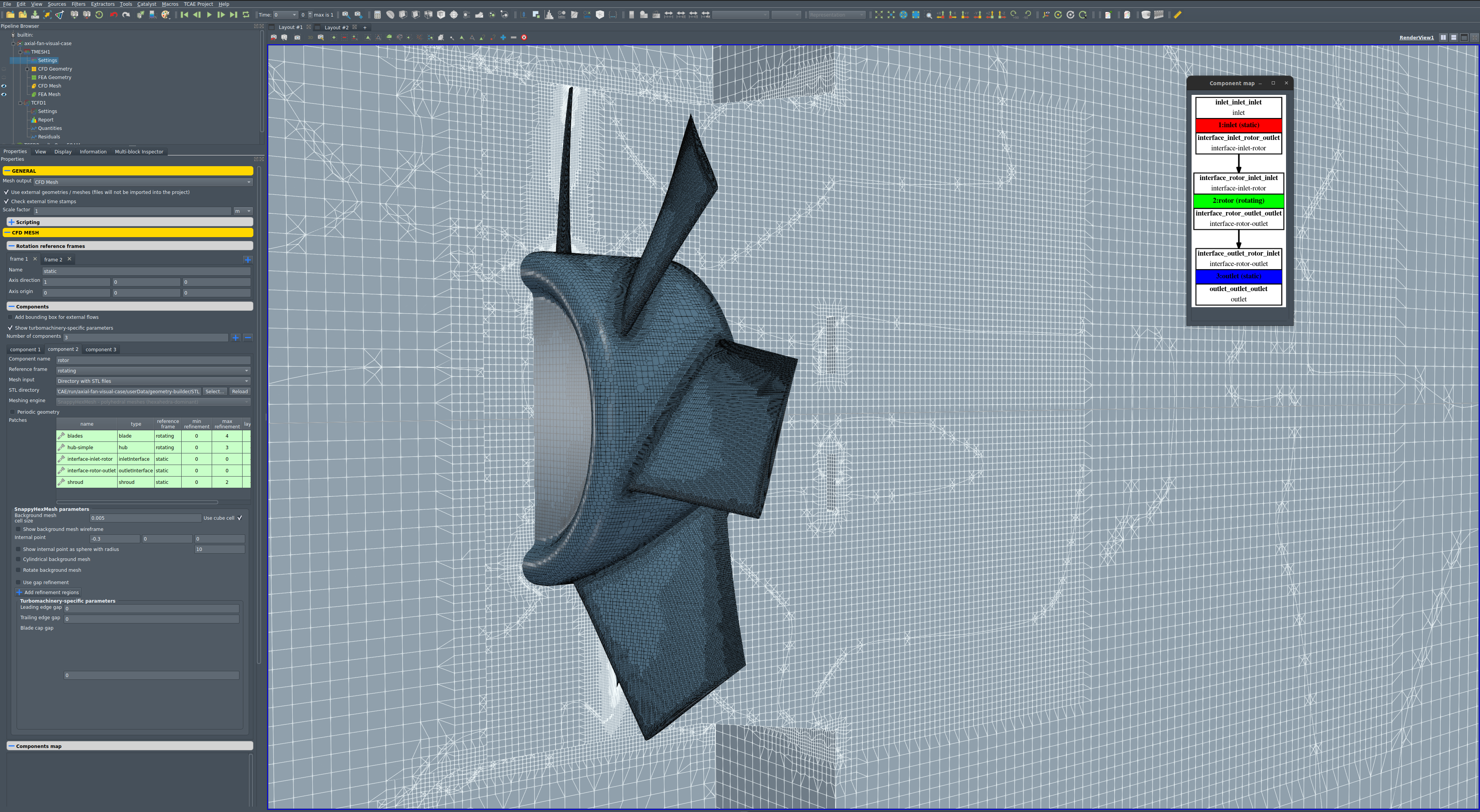This screenshot has height=812, width=1480.
Task: Expand the Scripting section
Action: click(x=130, y=222)
